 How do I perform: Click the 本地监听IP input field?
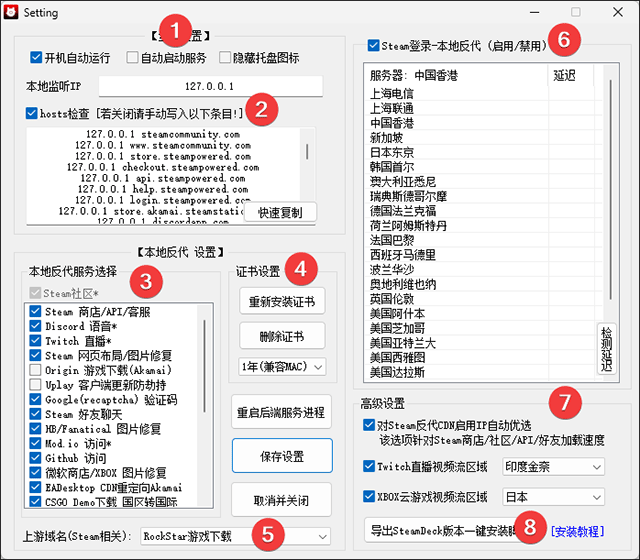click(211, 86)
